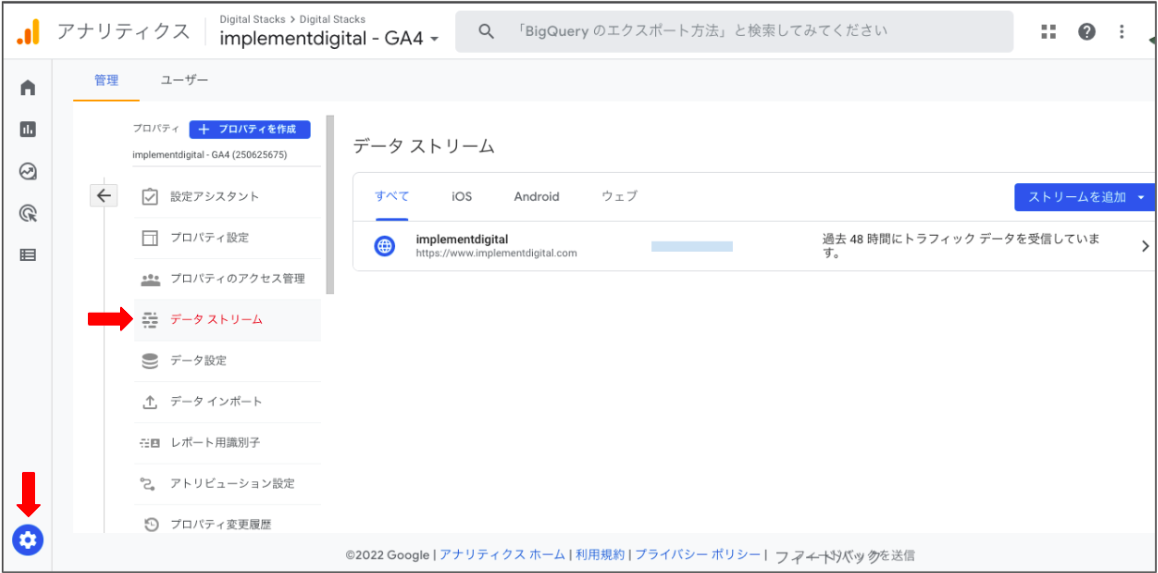The width and height of the screenshot is (1158, 573).
Task: Open the プライバシー ポリシー footer link
Action: 698,555
